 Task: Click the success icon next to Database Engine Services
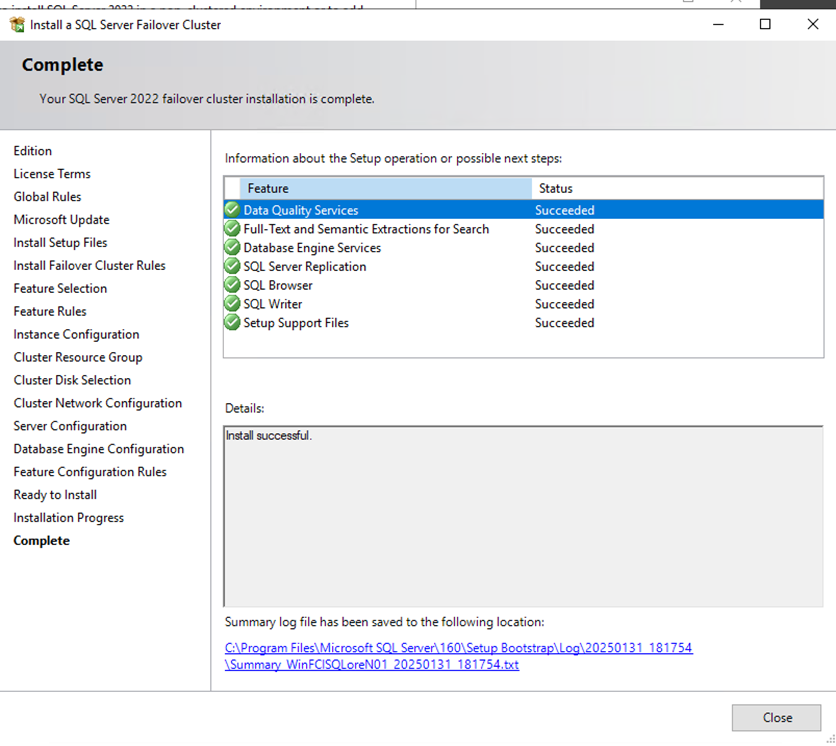tap(232, 248)
